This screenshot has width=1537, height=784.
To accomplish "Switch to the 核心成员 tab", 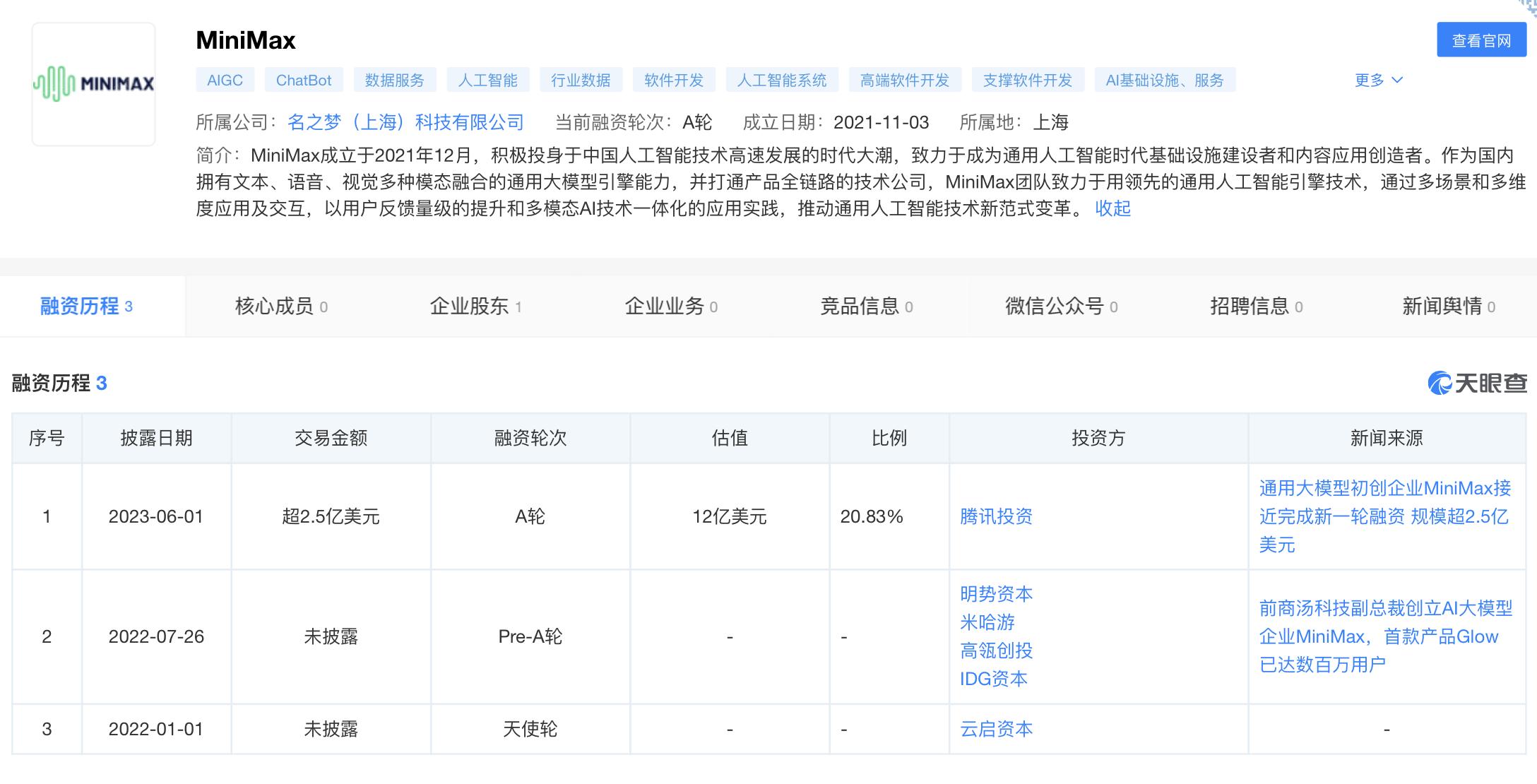I will point(280,306).
